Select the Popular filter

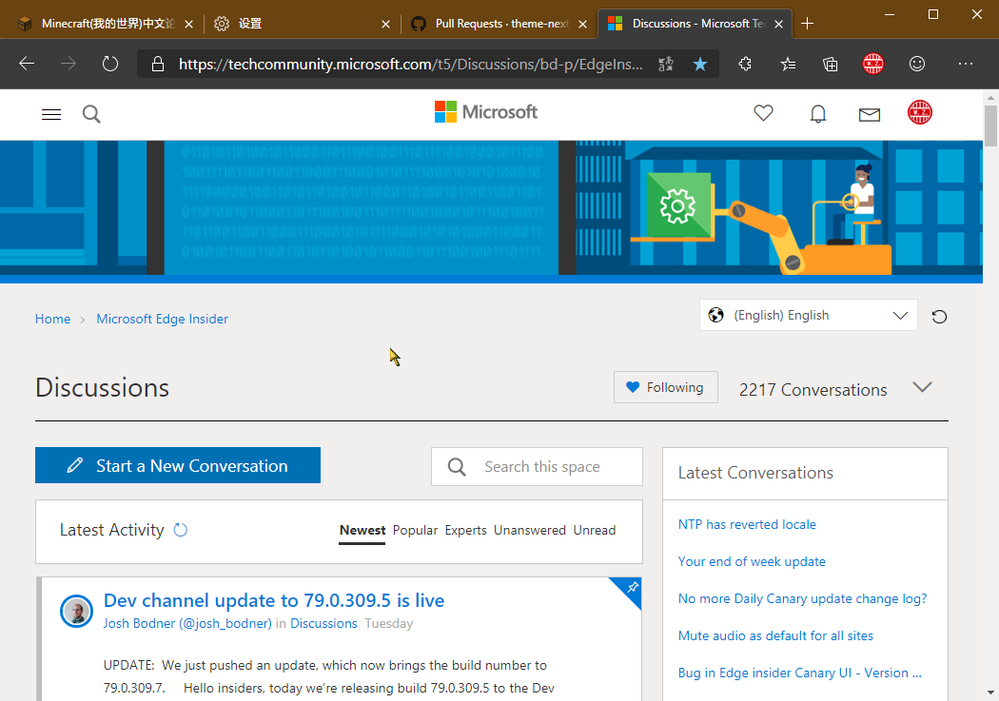click(415, 530)
